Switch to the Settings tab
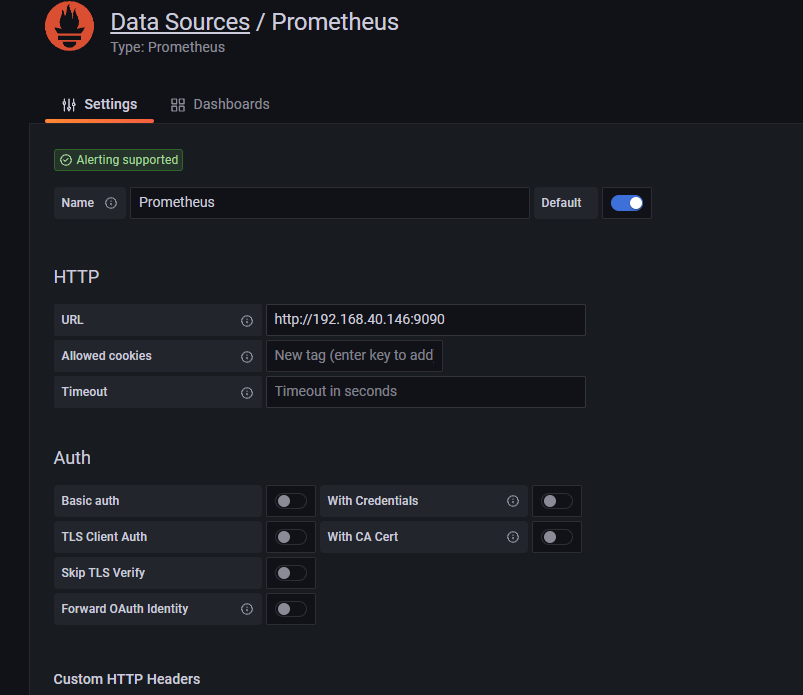The width and height of the screenshot is (803, 695). pyautogui.click(x=99, y=104)
